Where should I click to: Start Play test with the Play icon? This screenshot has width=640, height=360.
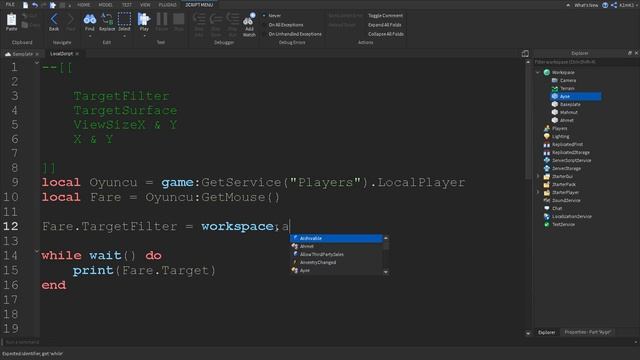pyautogui.click(x=144, y=19)
